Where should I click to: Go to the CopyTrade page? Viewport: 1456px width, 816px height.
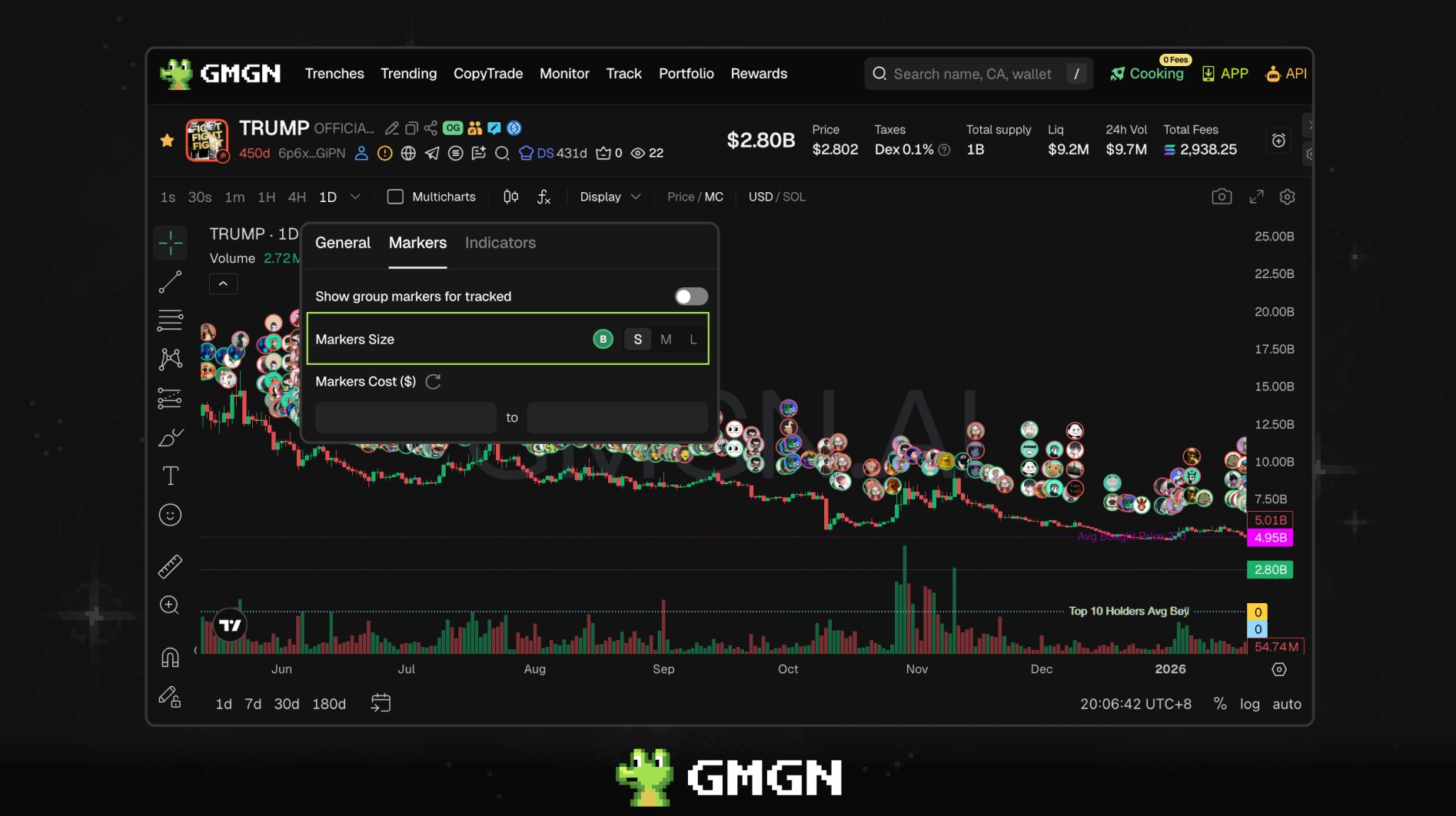click(x=488, y=74)
